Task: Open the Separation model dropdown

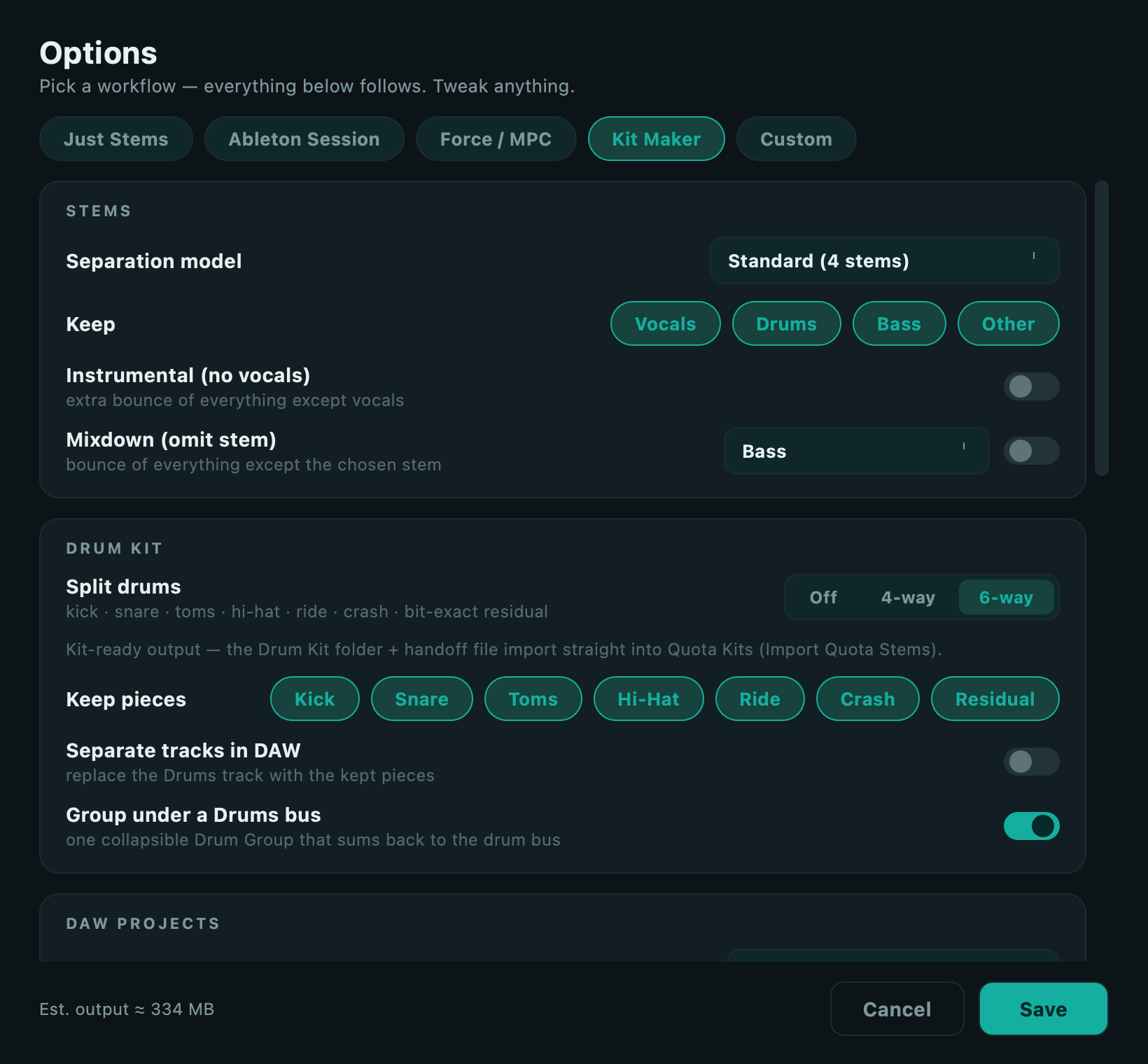Action: pos(884,260)
